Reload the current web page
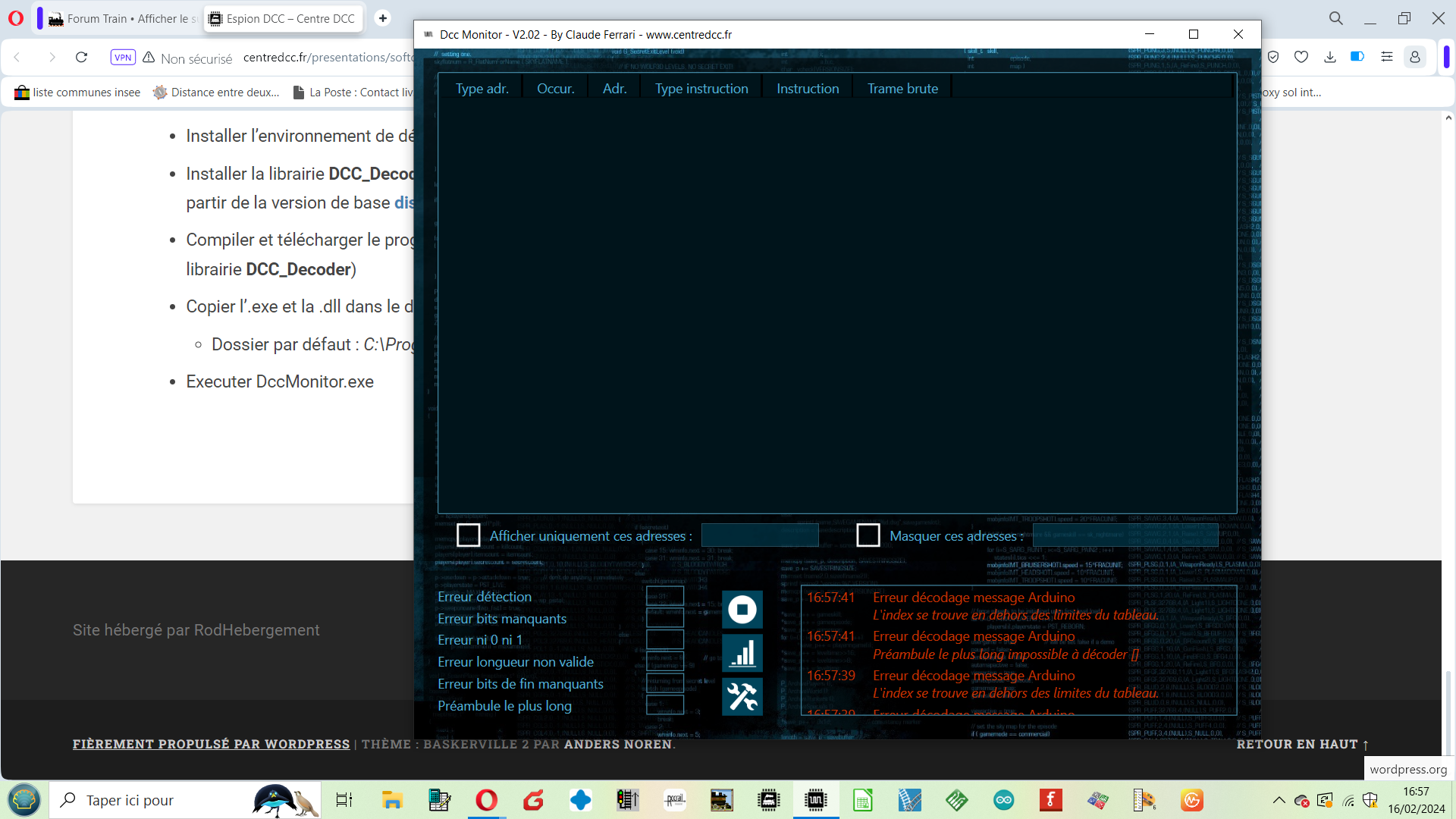Viewport: 1456px width, 819px height. (x=82, y=57)
